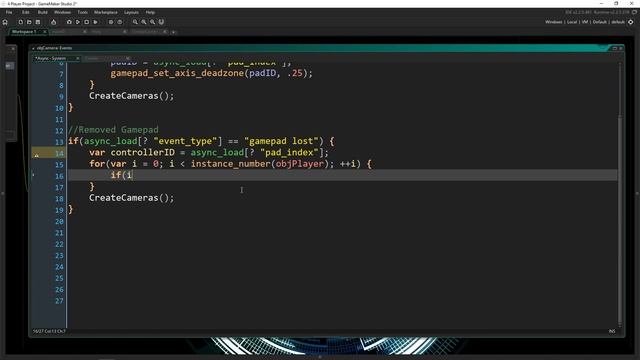Open the Windows menu
Image resolution: width=640 pixels, height=360 pixels.
[62, 12]
